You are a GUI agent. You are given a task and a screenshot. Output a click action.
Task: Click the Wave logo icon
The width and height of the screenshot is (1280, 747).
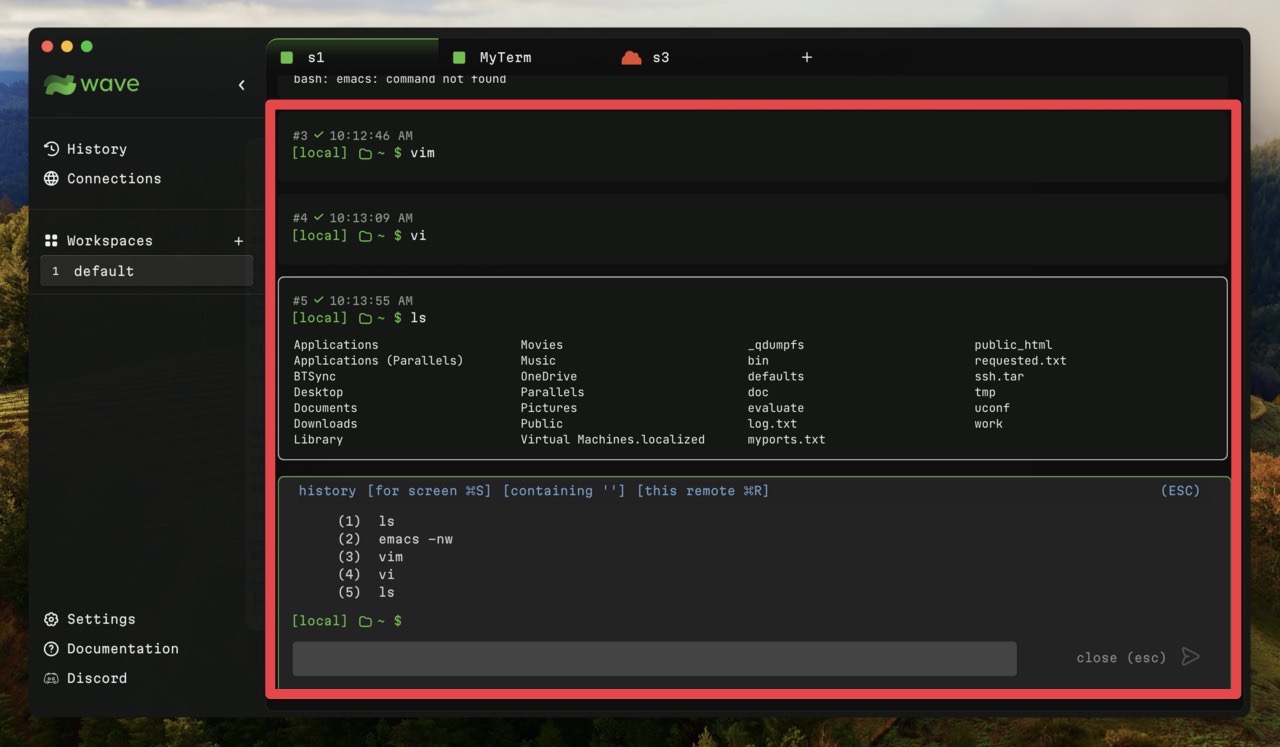(x=60, y=85)
